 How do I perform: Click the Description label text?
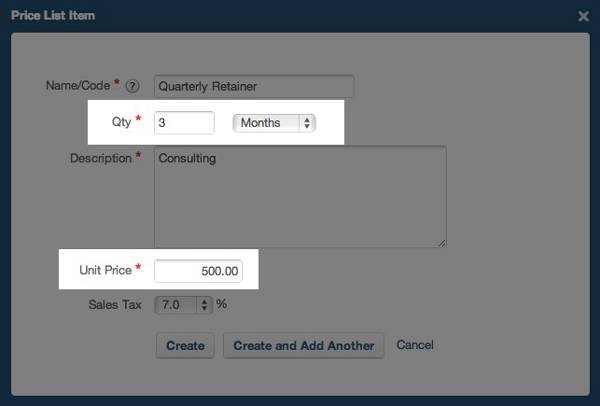pos(100,158)
